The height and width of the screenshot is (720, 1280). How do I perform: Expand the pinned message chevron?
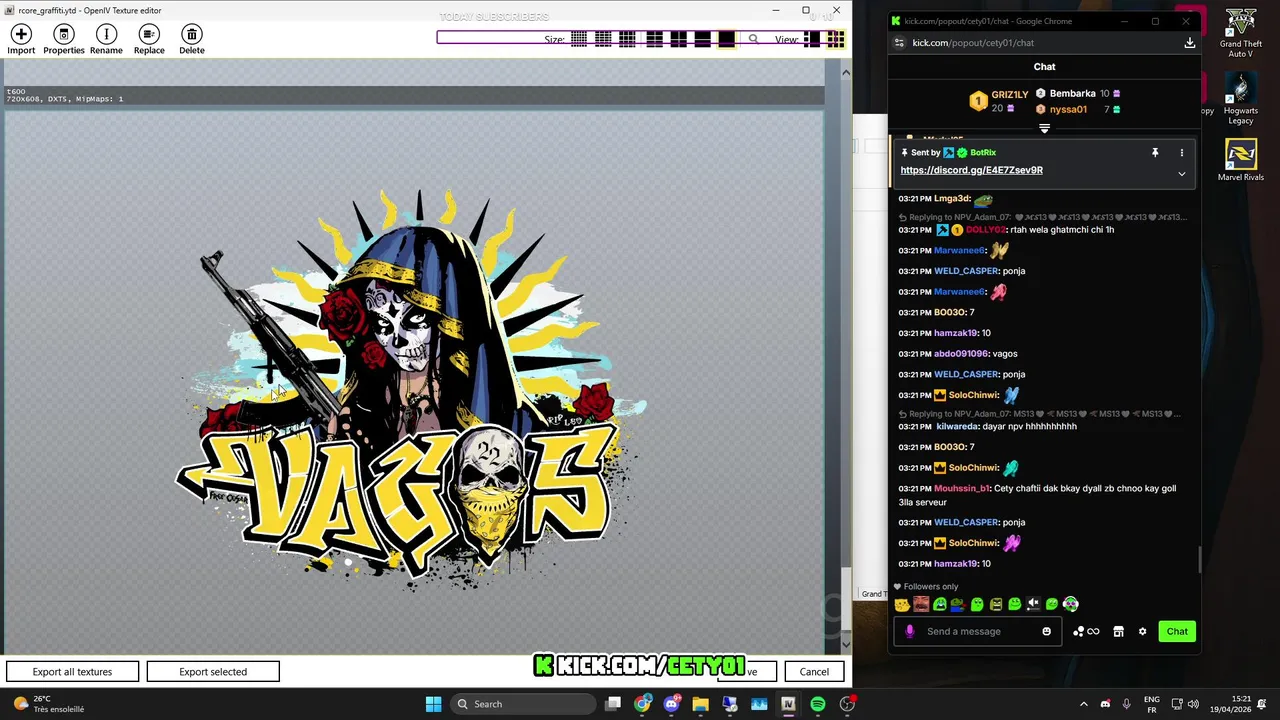point(1181,174)
